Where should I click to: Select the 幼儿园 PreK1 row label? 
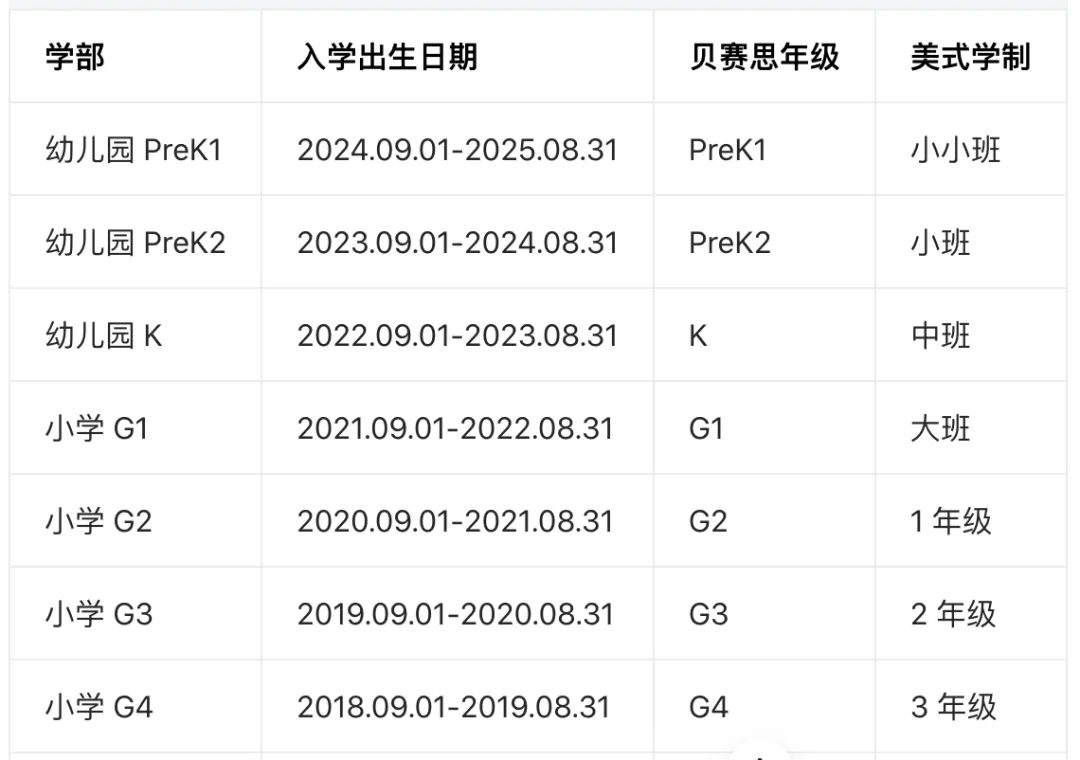[x=134, y=150]
